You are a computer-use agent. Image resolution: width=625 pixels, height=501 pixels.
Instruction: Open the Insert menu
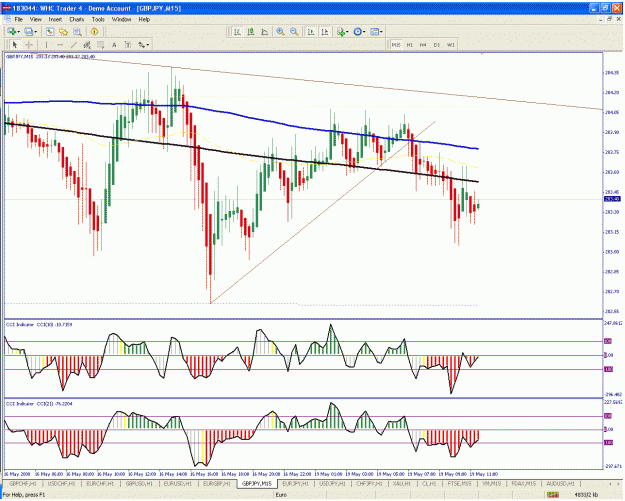pos(55,19)
